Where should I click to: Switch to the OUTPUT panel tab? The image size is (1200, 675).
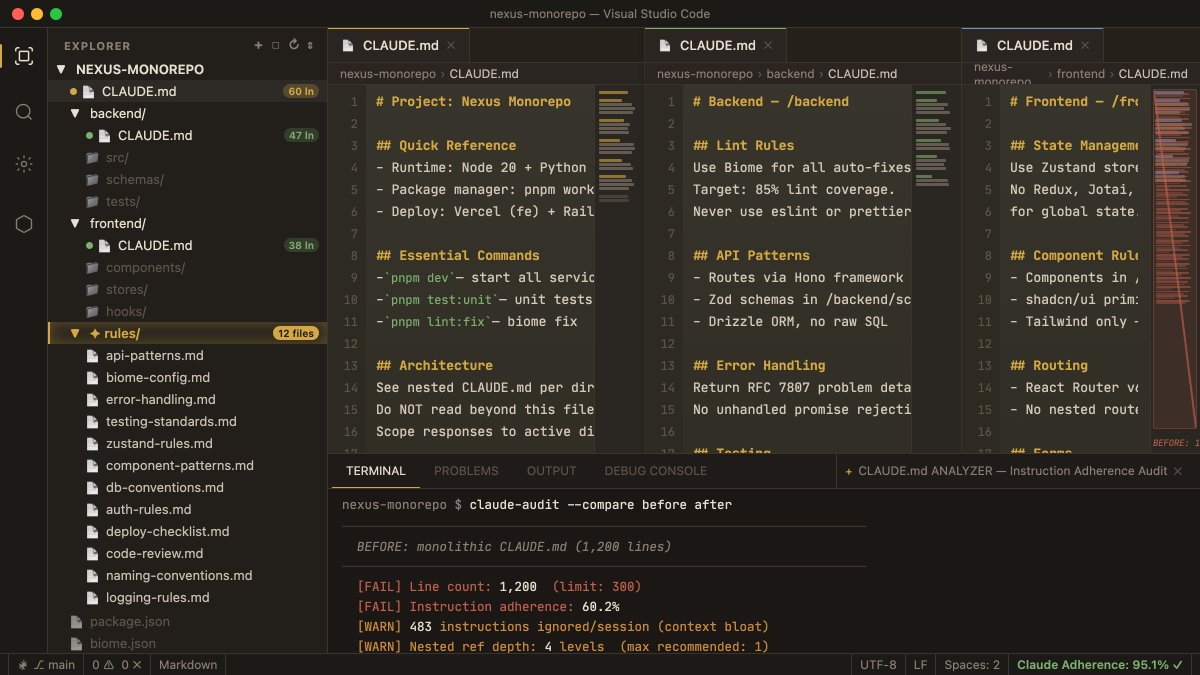pyautogui.click(x=551, y=471)
